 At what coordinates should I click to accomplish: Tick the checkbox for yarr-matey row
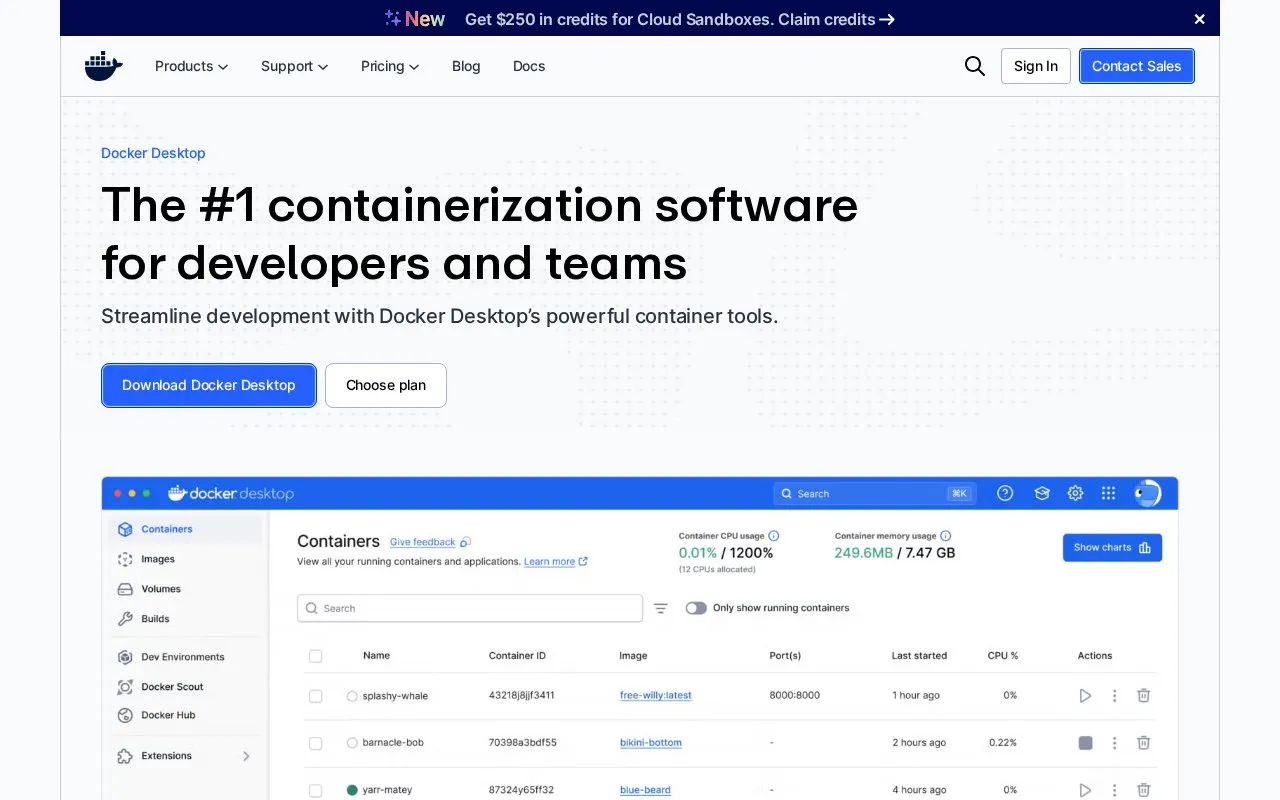pos(316,790)
